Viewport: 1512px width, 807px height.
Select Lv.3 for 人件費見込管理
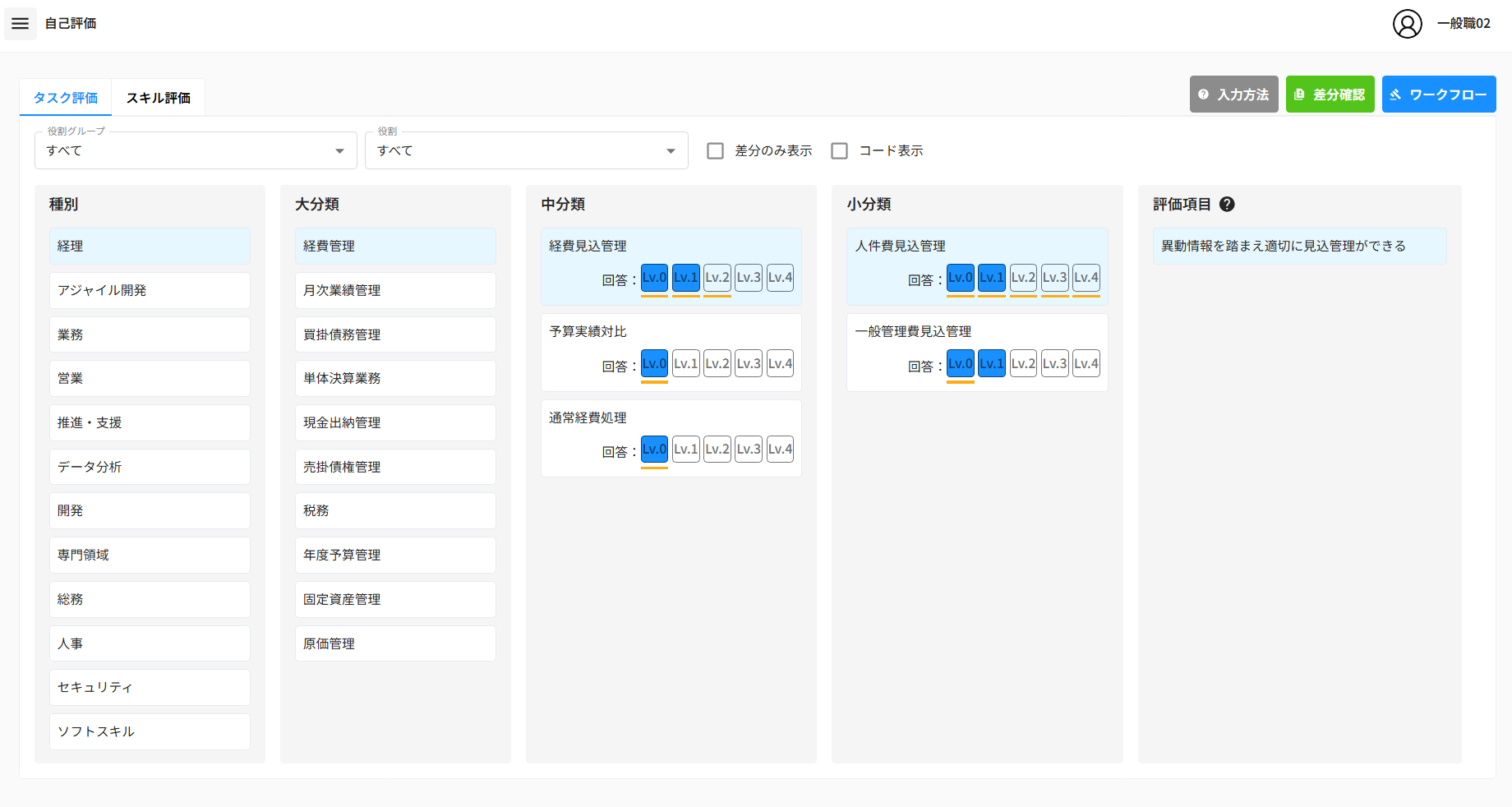pos(1054,278)
